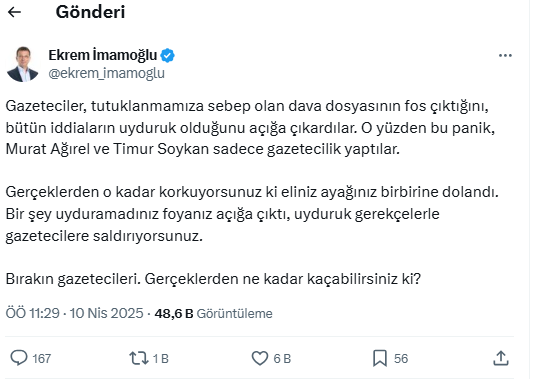This screenshot has height=379, width=533.
Task: Click the 1 B retweet count
Action: click(160, 359)
